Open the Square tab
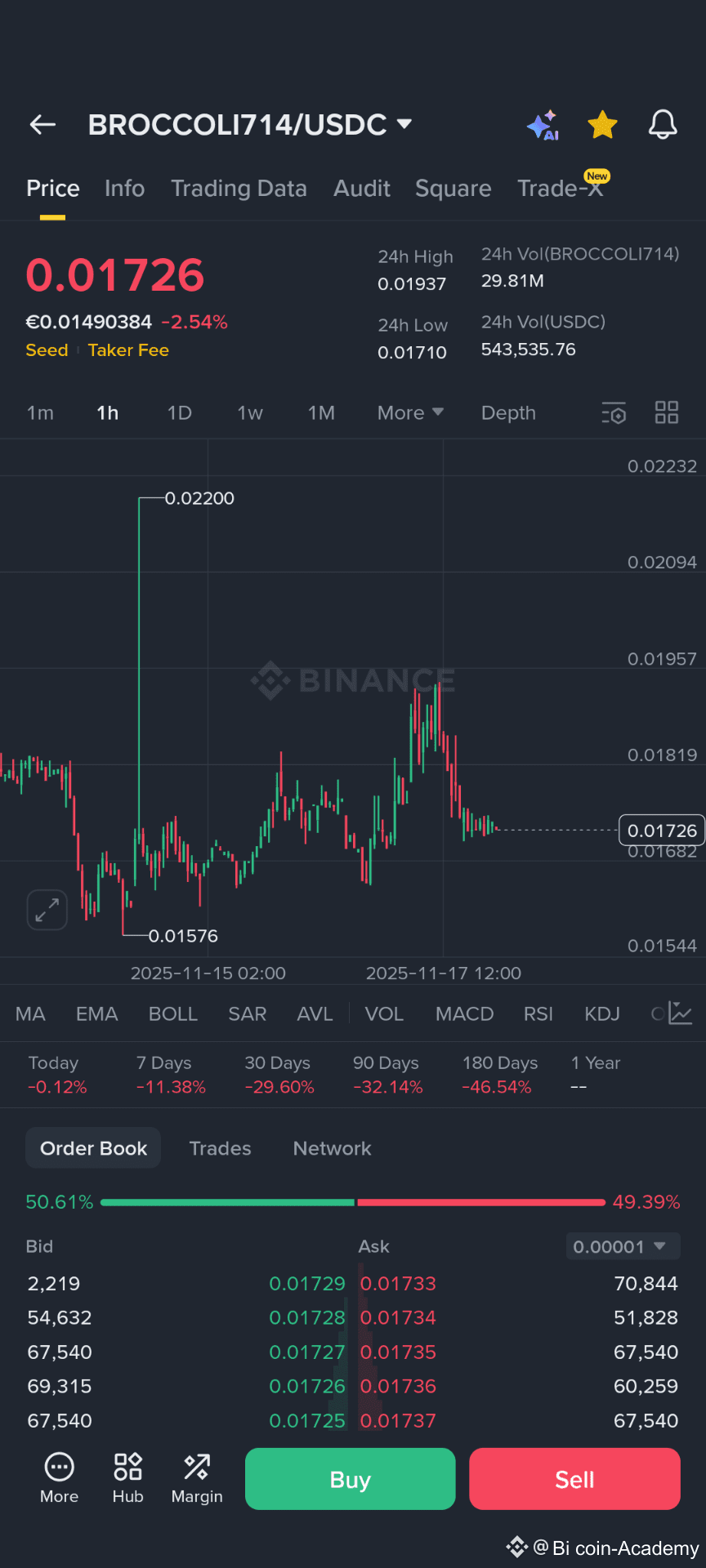Screen dimensions: 706x1568 coord(454,189)
